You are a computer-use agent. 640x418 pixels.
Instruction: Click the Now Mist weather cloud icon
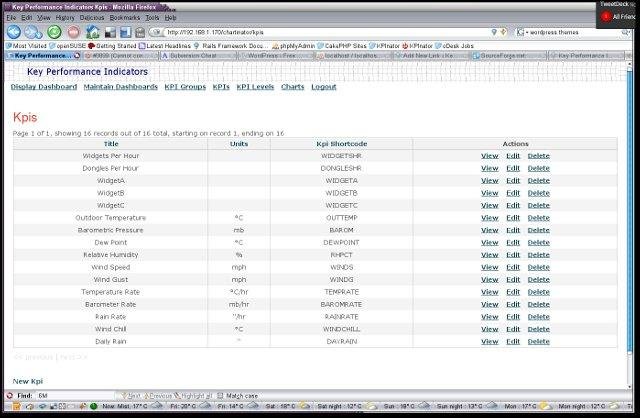pos(157,406)
